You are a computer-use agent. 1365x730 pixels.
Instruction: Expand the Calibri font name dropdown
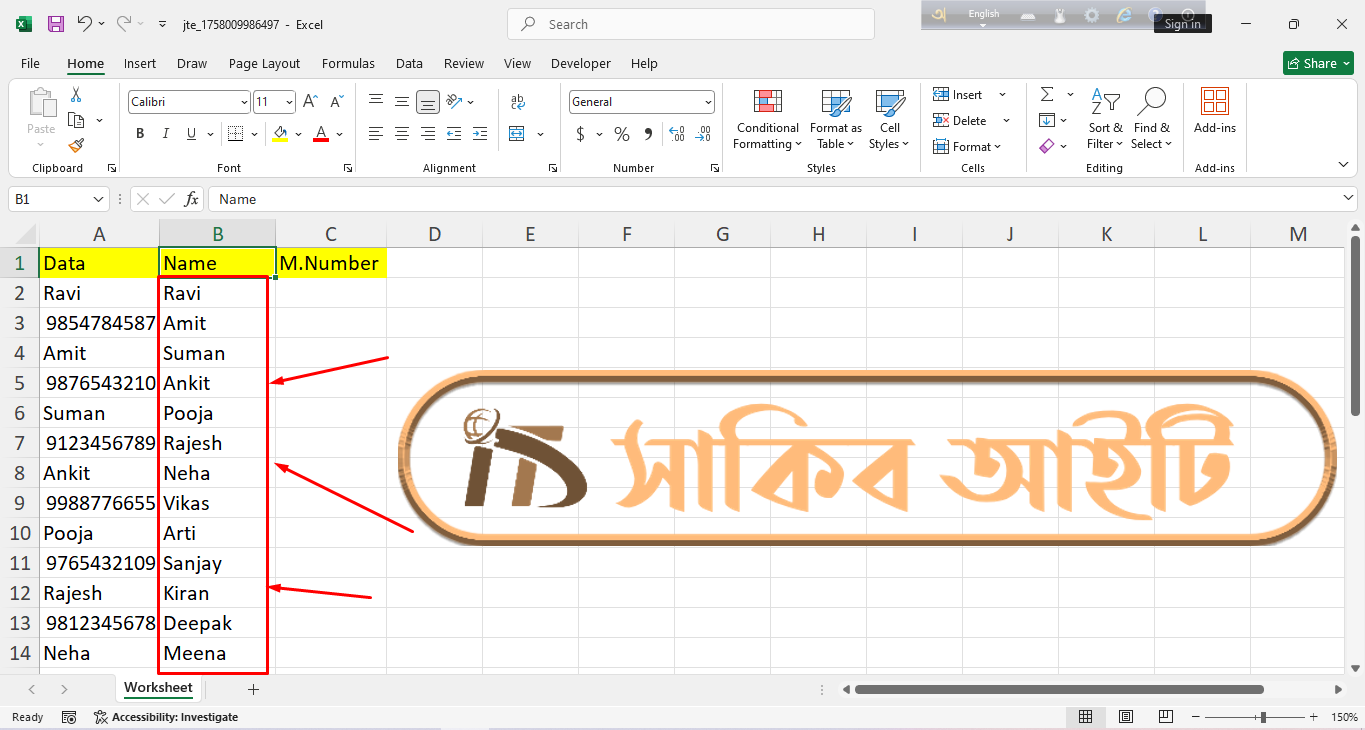tap(244, 102)
